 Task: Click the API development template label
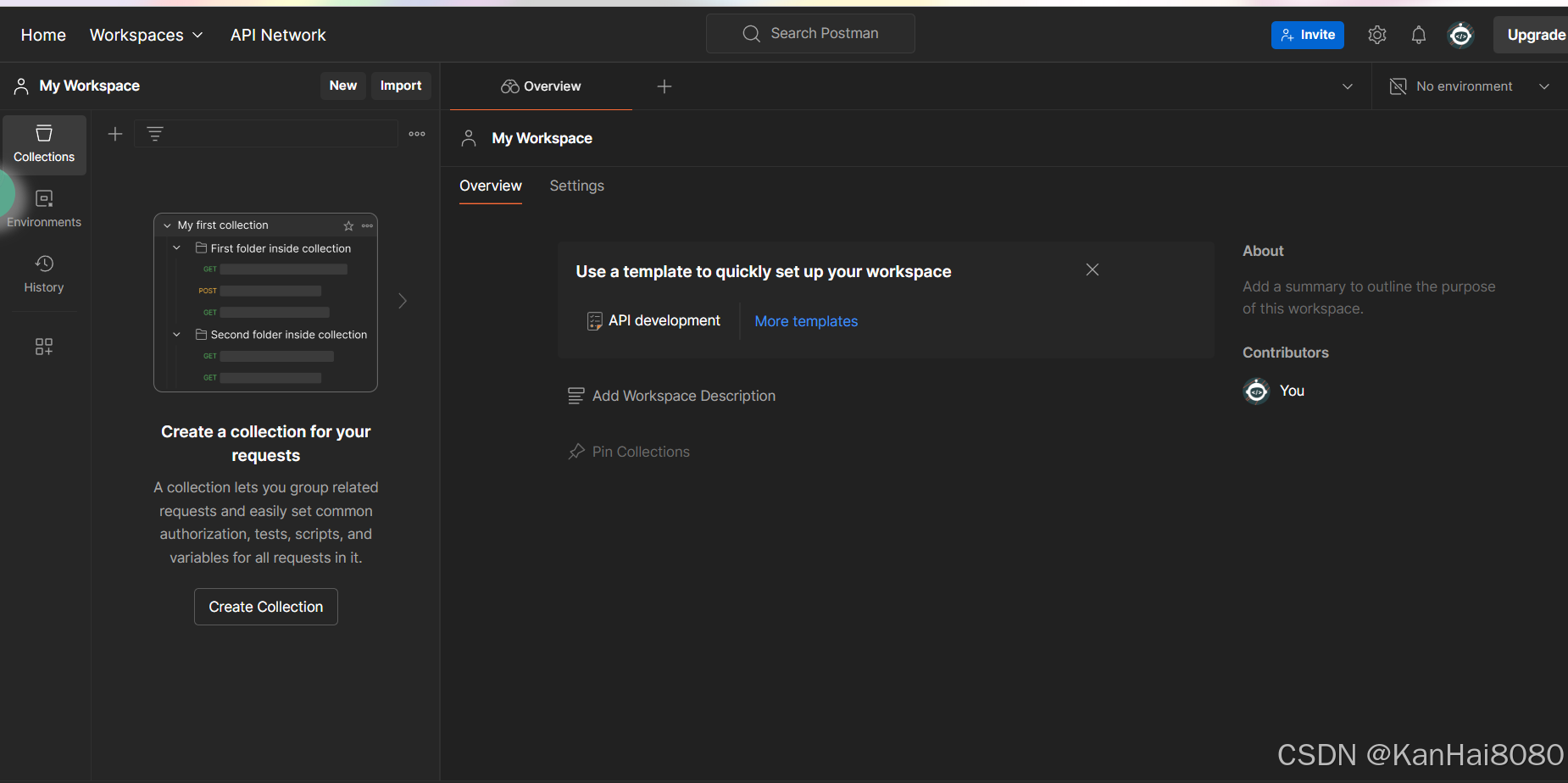pyautogui.click(x=664, y=320)
